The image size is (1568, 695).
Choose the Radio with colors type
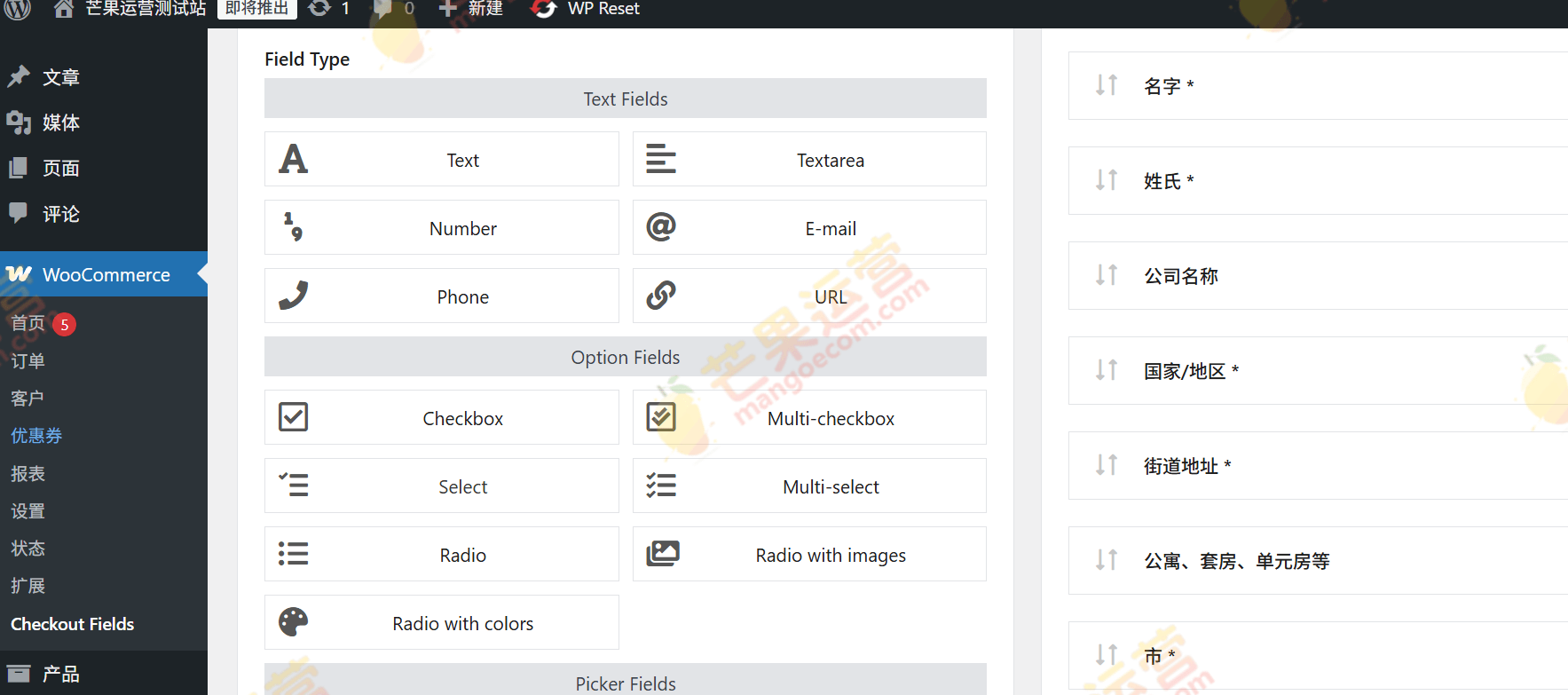click(x=442, y=622)
